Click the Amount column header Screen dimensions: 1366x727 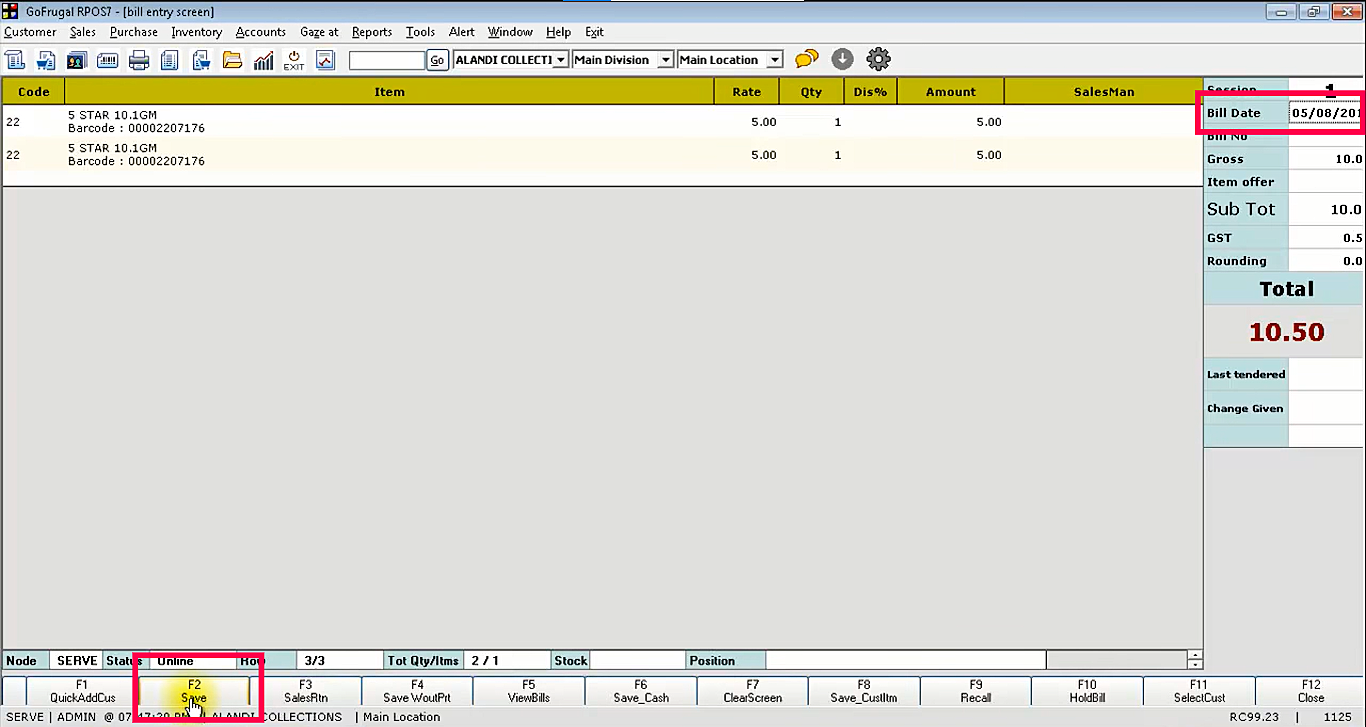[951, 92]
